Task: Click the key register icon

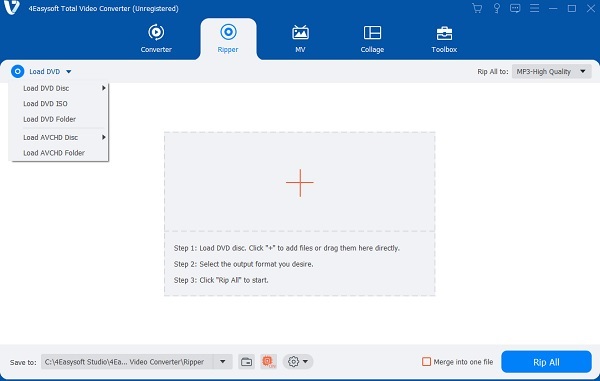Action: (496, 8)
